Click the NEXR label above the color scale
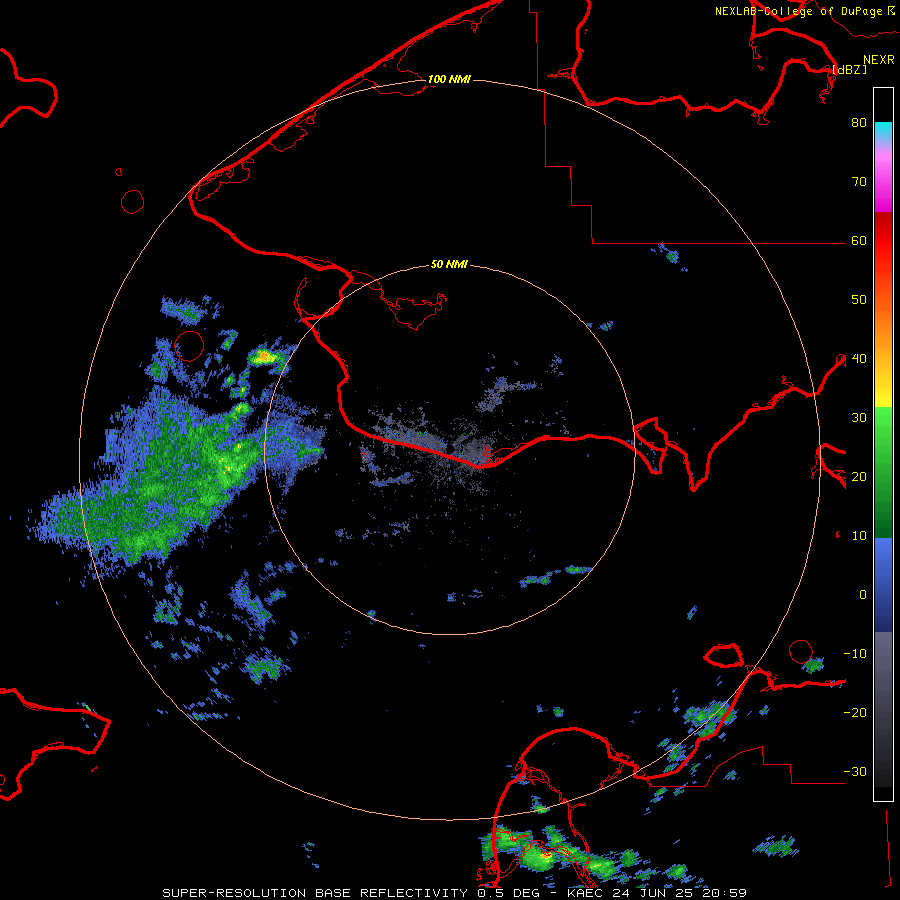This screenshot has height=900, width=900. point(878,60)
